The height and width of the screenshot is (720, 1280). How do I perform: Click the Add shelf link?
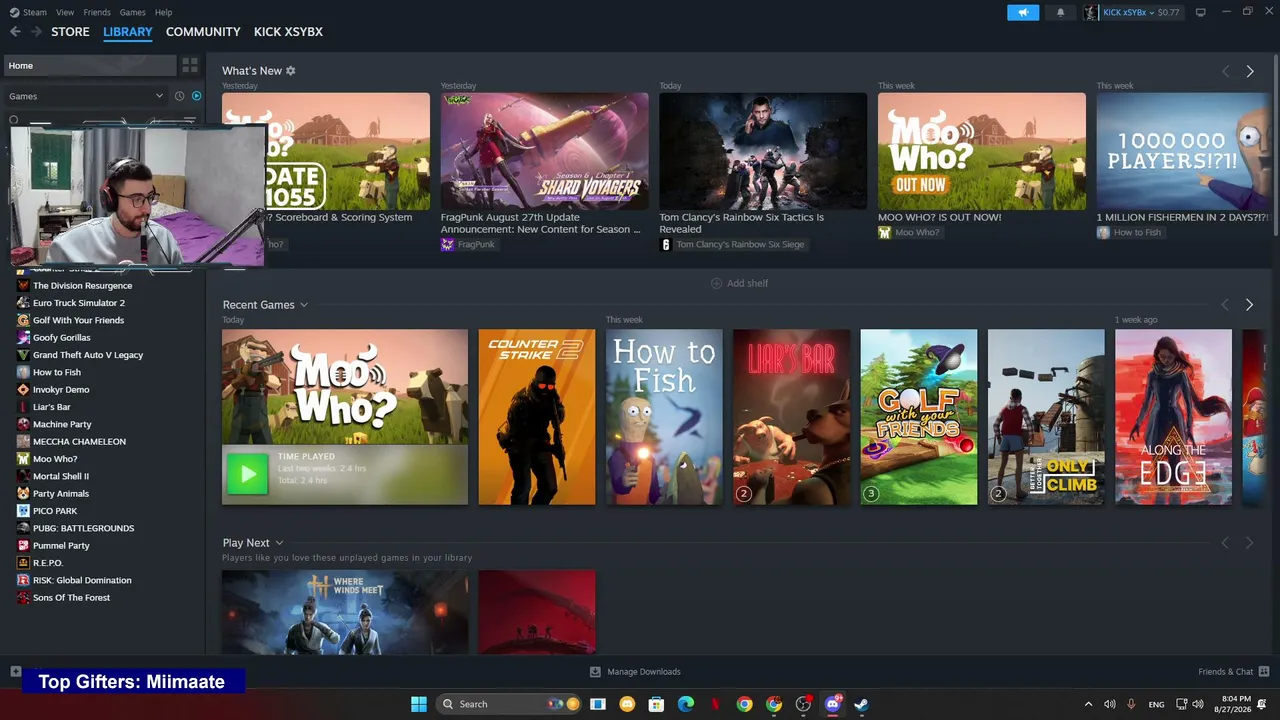click(x=748, y=283)
